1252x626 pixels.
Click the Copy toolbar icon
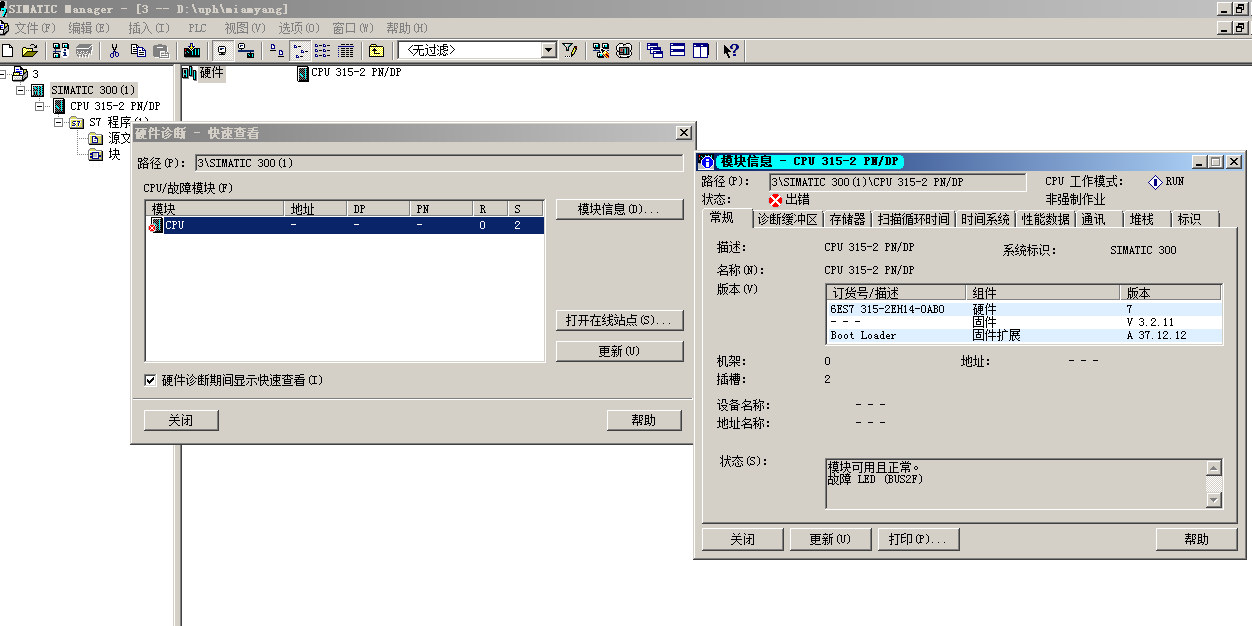tap(138, 50)
